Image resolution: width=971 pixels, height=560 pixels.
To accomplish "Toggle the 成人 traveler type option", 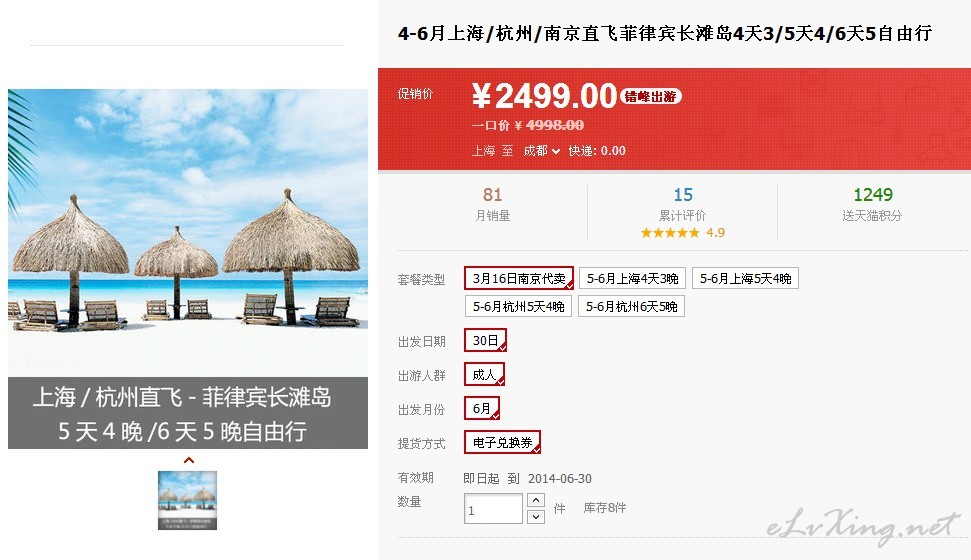I will tap(484, 374).
